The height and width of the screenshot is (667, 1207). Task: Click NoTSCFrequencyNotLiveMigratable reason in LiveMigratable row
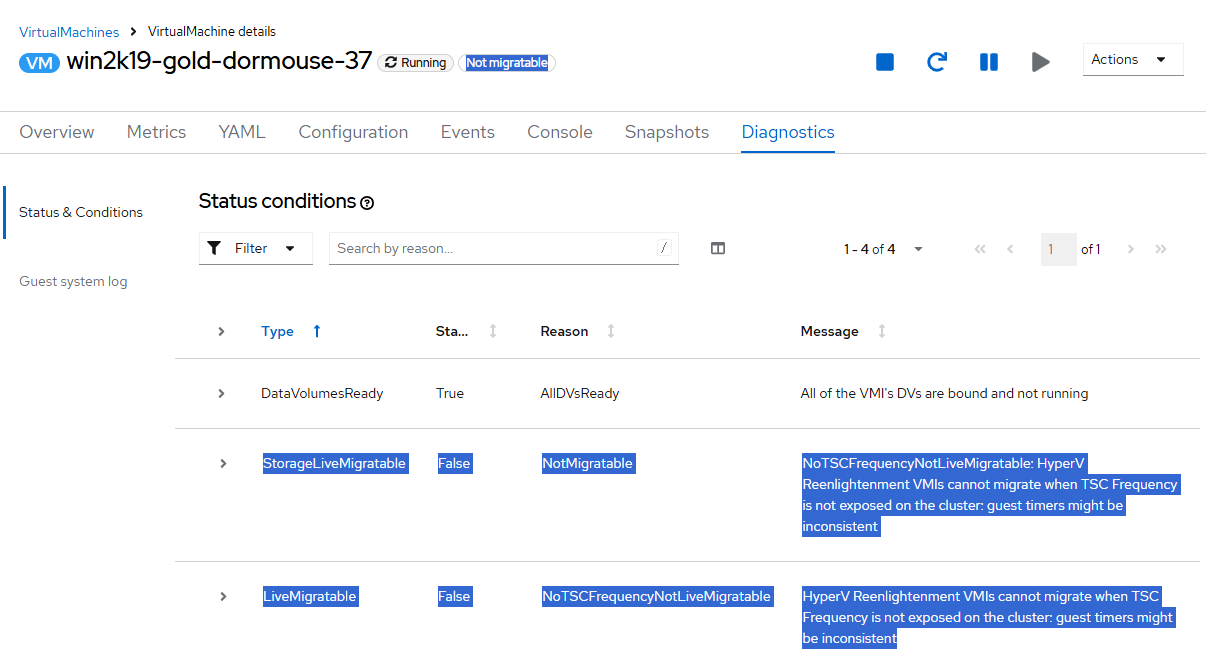click(x=657, y=596)
